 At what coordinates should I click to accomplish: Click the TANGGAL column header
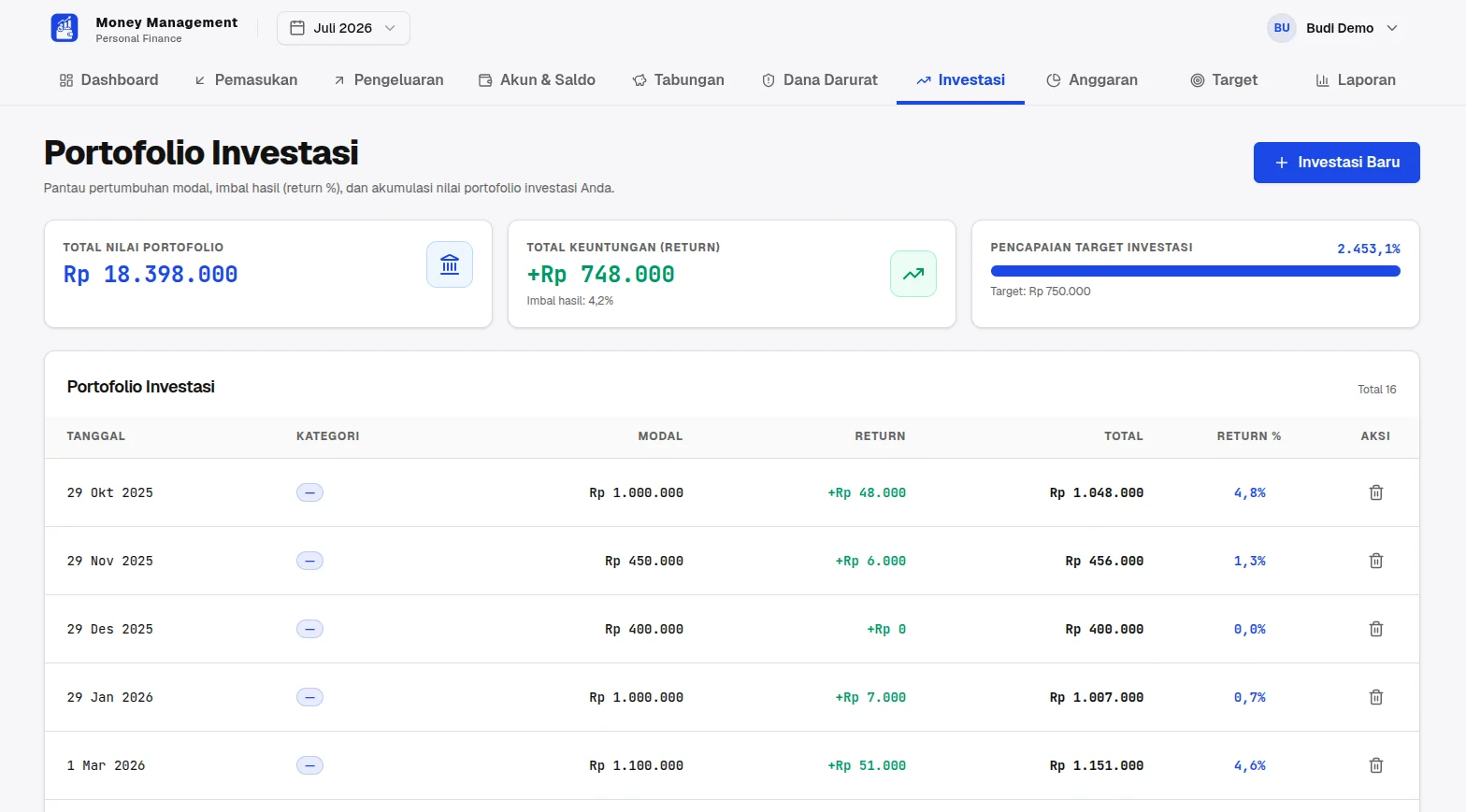coord(96,436)
